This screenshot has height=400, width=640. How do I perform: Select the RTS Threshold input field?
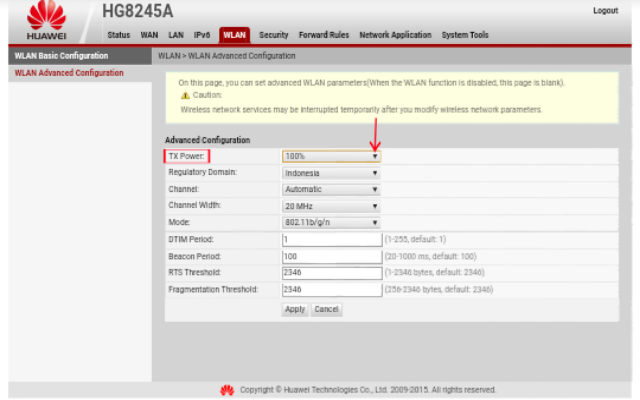[332, 273]
